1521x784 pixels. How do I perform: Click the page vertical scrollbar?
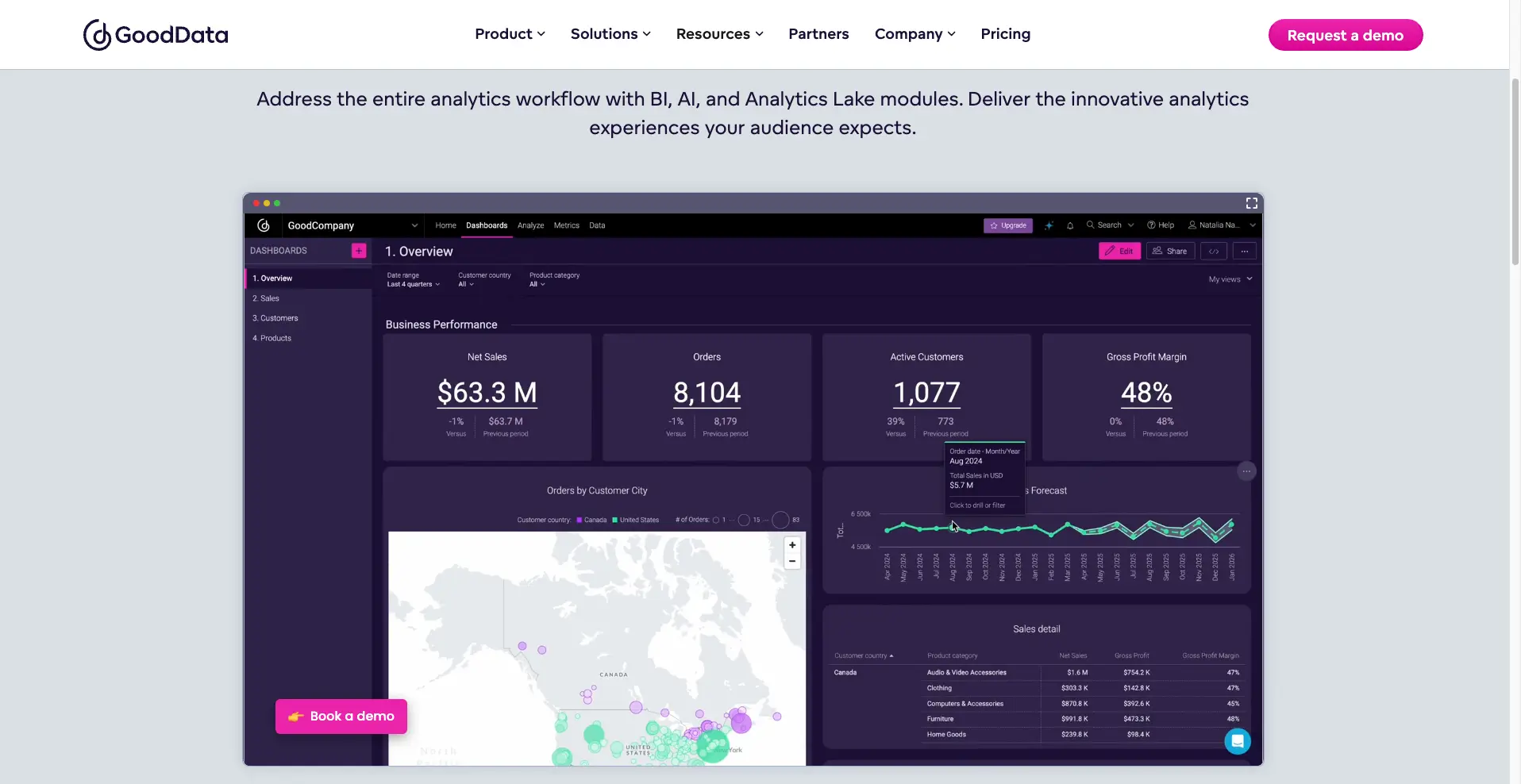point(1515,171)
